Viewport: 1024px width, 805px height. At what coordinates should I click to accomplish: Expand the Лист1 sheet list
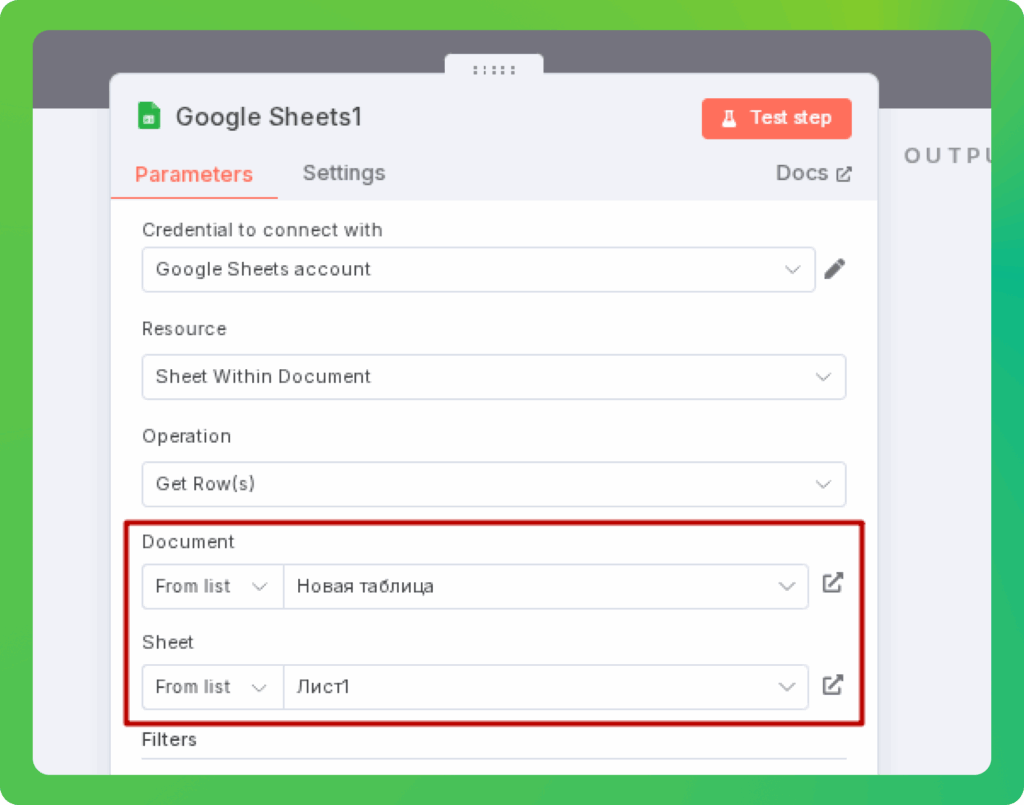tap(546, 687)
